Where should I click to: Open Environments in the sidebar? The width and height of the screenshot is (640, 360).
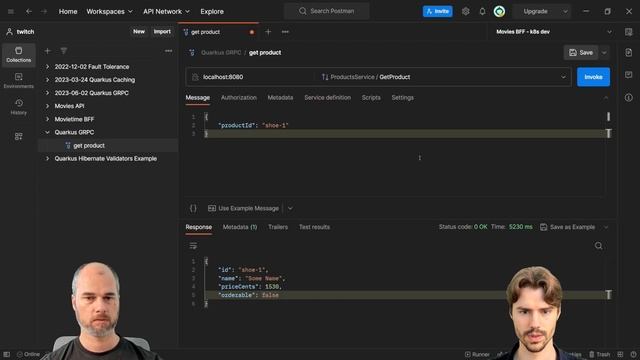18,81
